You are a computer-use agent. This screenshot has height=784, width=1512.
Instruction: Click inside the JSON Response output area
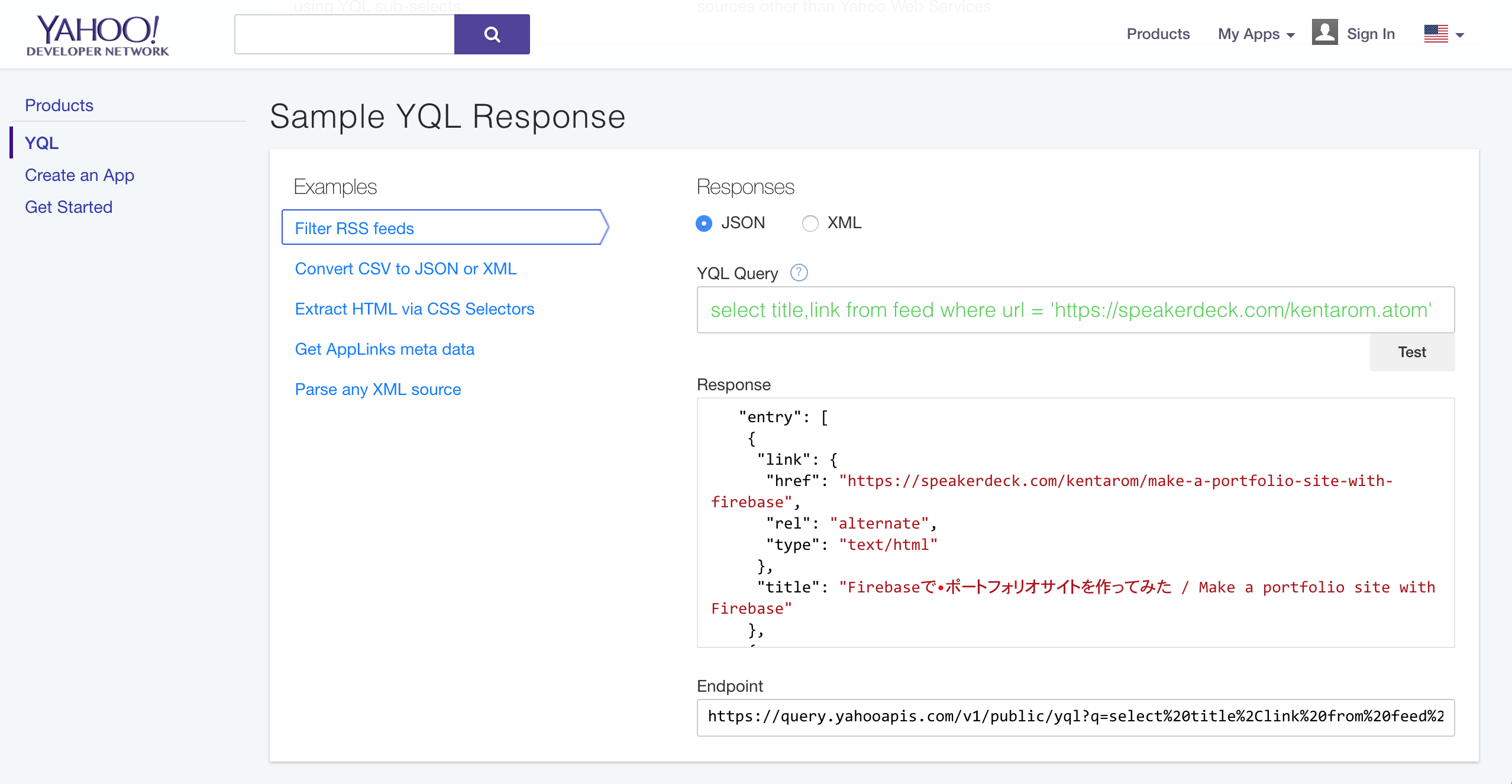pos(1075,523)
